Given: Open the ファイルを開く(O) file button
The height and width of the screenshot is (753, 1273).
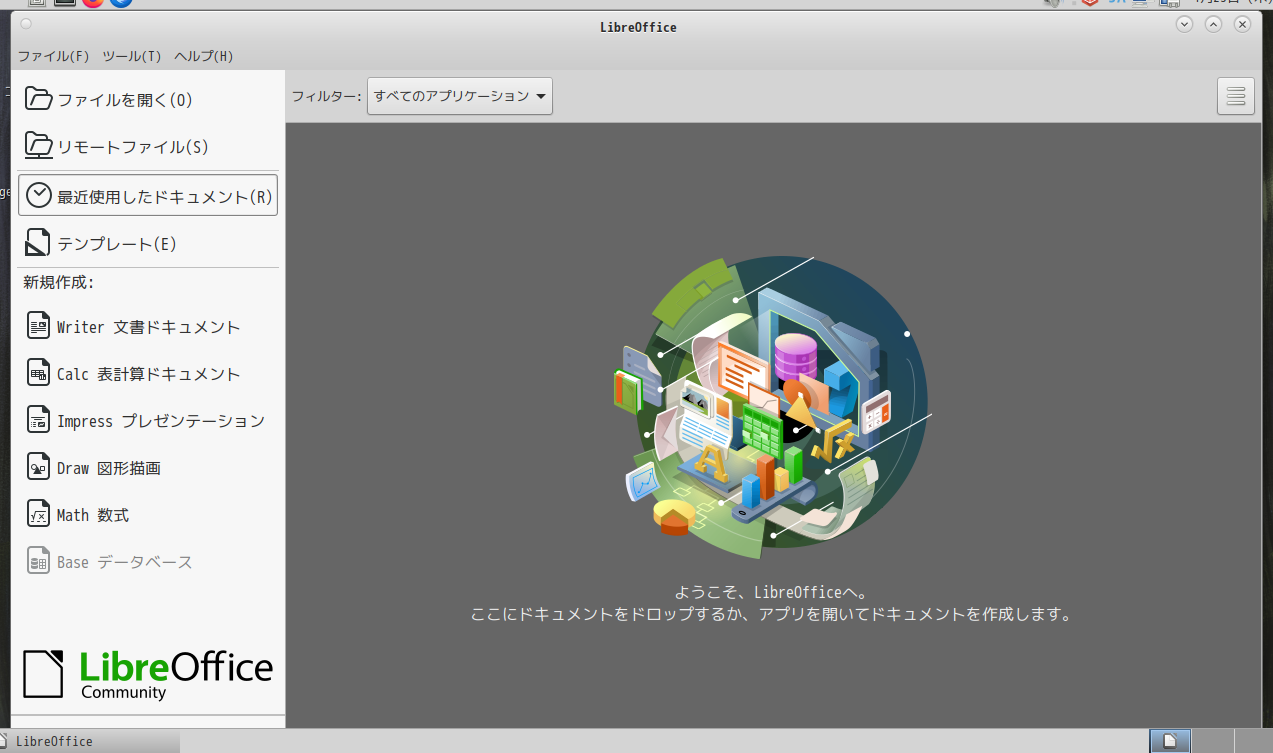Looking at the screenshot, I should [x=148, y=99].
